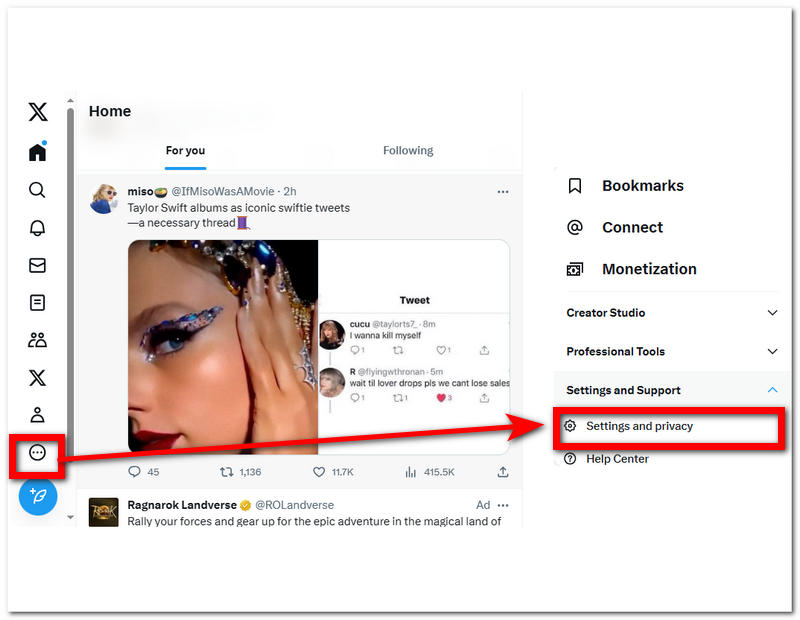Open Lists icon in sidebar
Viewport: 800px width, 620px height.
point(37,303)
